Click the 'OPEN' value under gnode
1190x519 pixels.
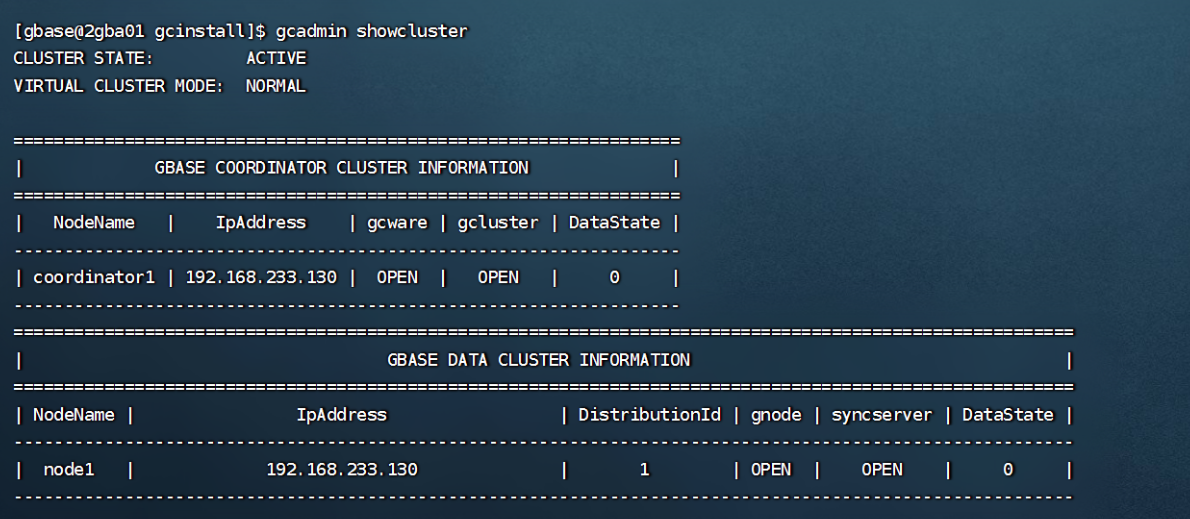click(771, 470)
